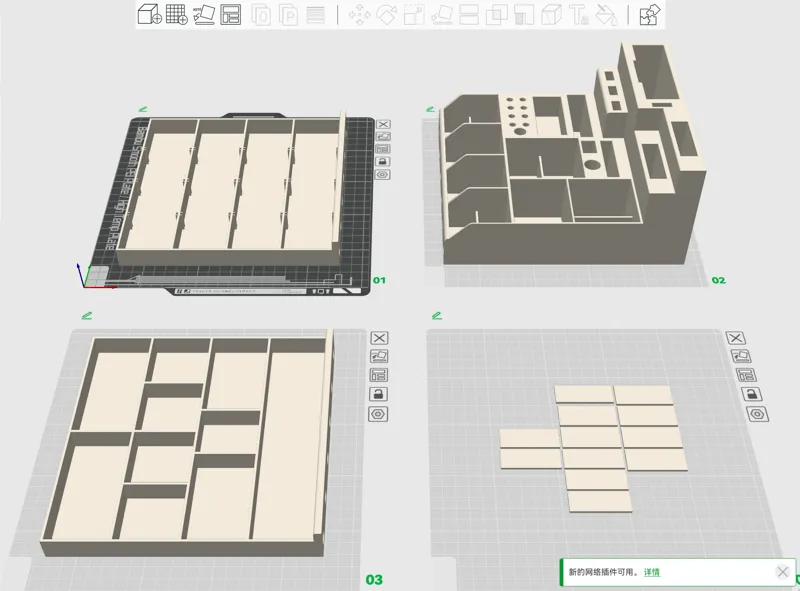Screen dimensions: 800x591
Task: Pick the Color painting bucket tool
Action: (x=606, y=14)
